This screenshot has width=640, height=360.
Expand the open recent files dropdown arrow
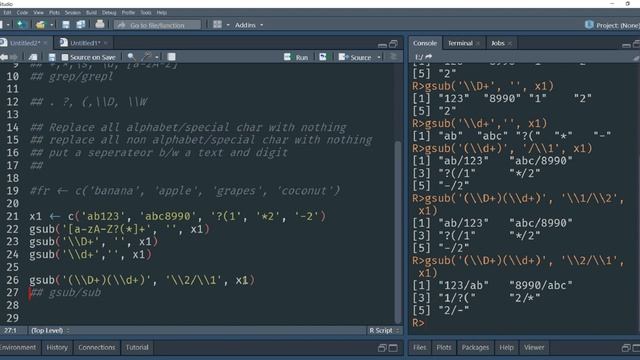52,25
